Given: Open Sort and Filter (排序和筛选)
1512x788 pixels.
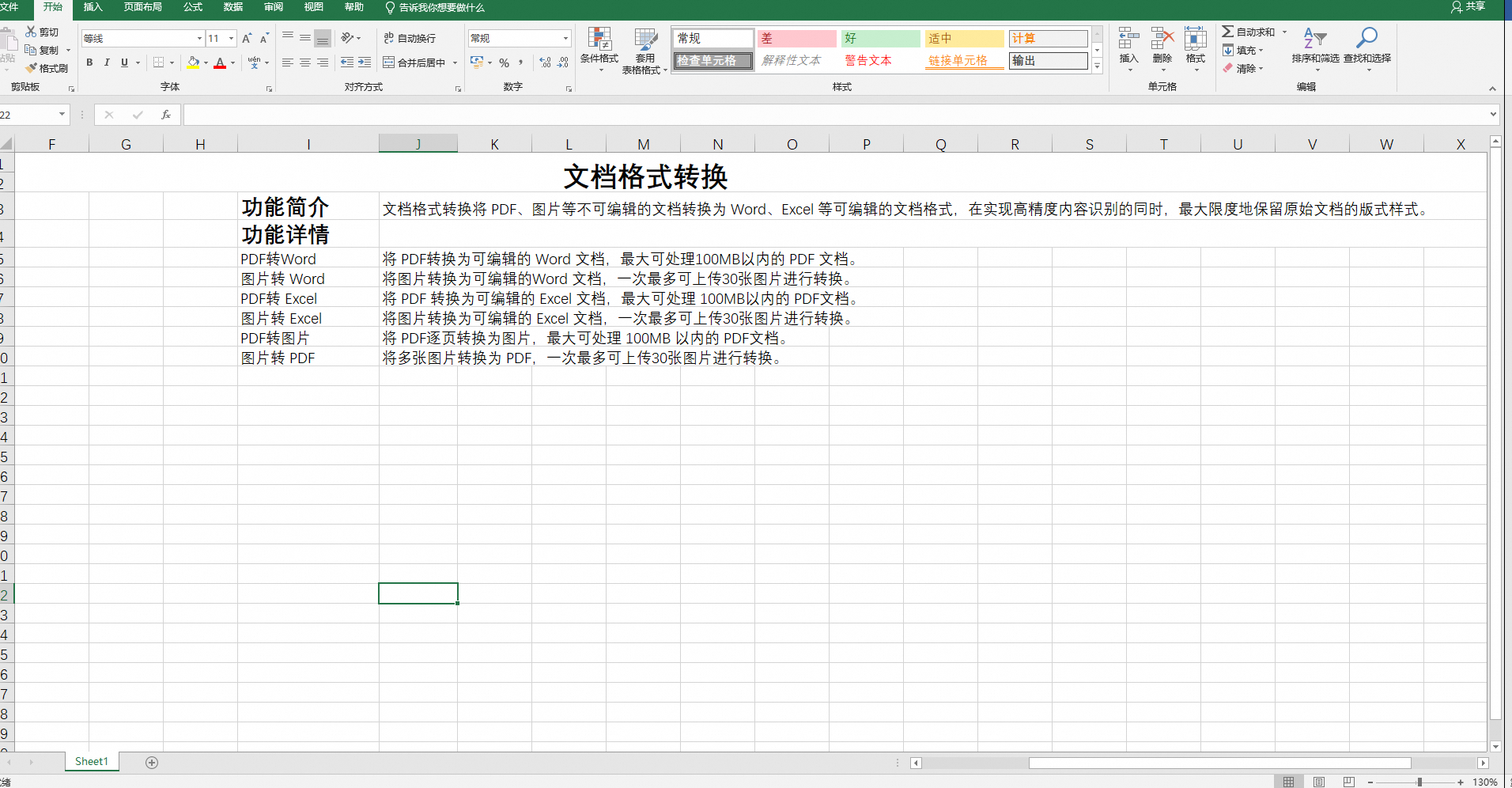Looking at the screenshot, I should pos(1315,50).
